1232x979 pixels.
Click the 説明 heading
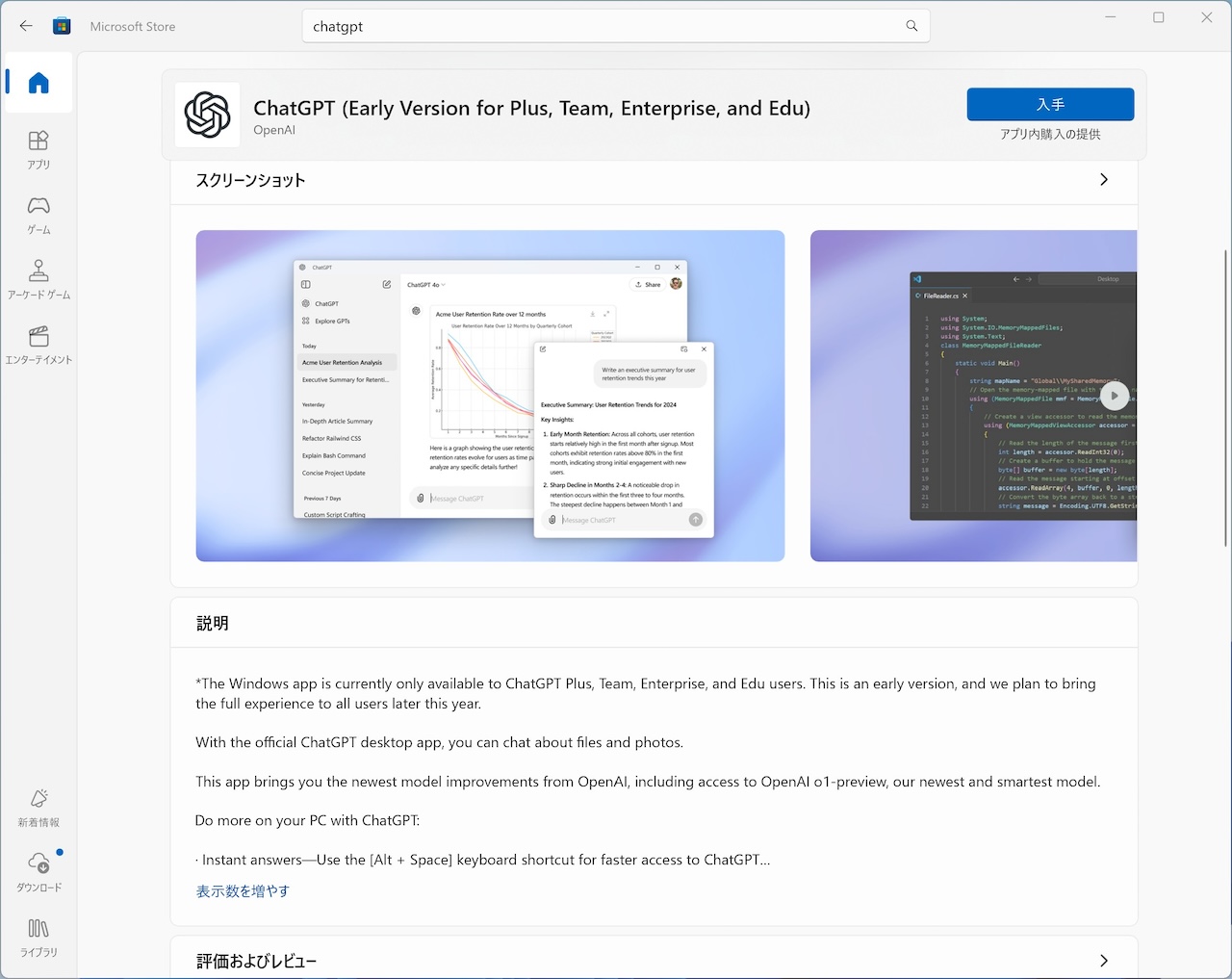(x=213, y=624)
